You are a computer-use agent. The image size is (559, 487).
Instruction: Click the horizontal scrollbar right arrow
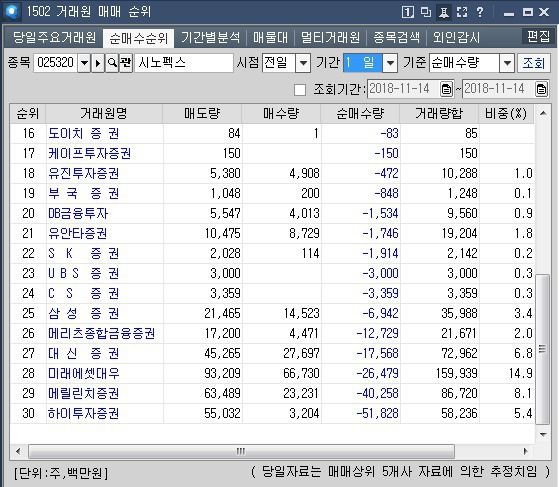525,451
